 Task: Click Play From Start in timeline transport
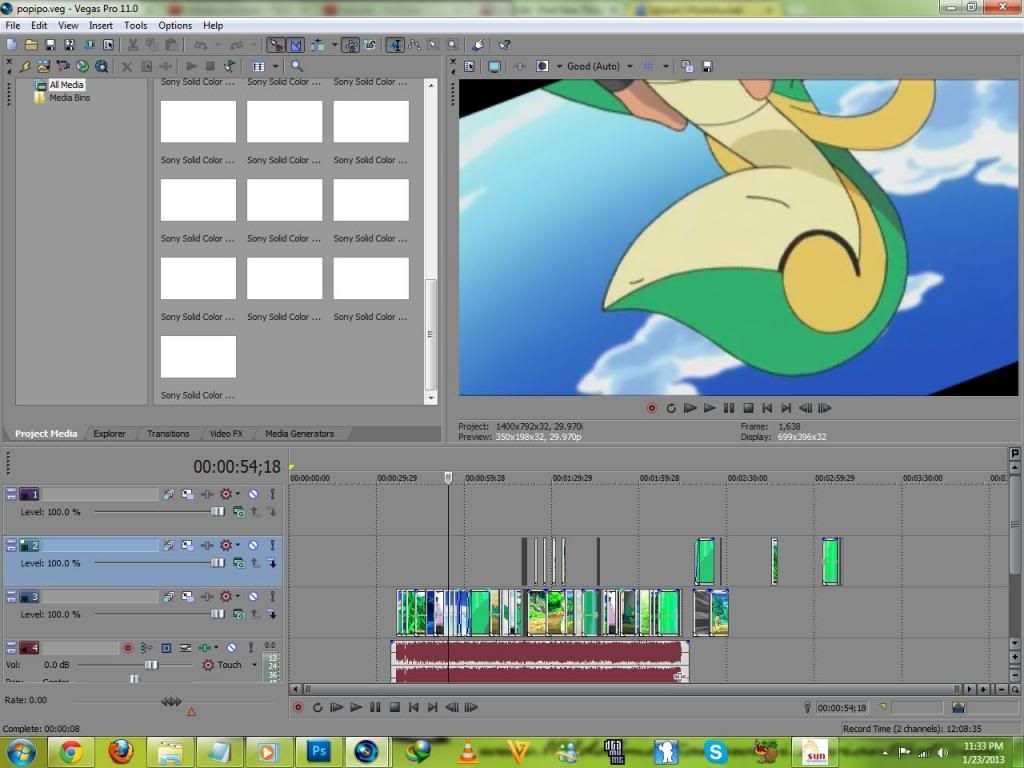pos(336,707)
